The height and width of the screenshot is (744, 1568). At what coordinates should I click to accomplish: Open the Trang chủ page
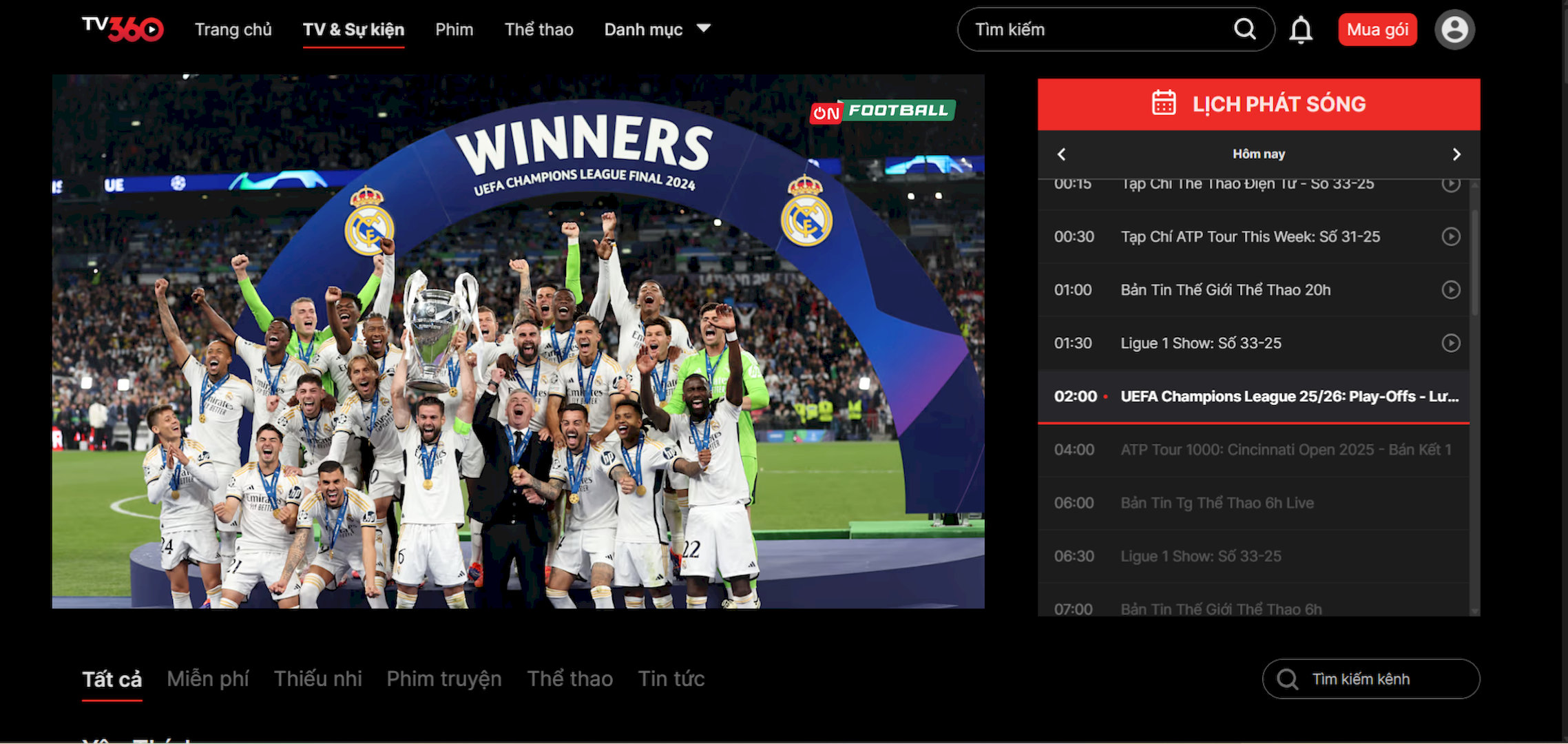pyautogui.click(x=233, y=30)
